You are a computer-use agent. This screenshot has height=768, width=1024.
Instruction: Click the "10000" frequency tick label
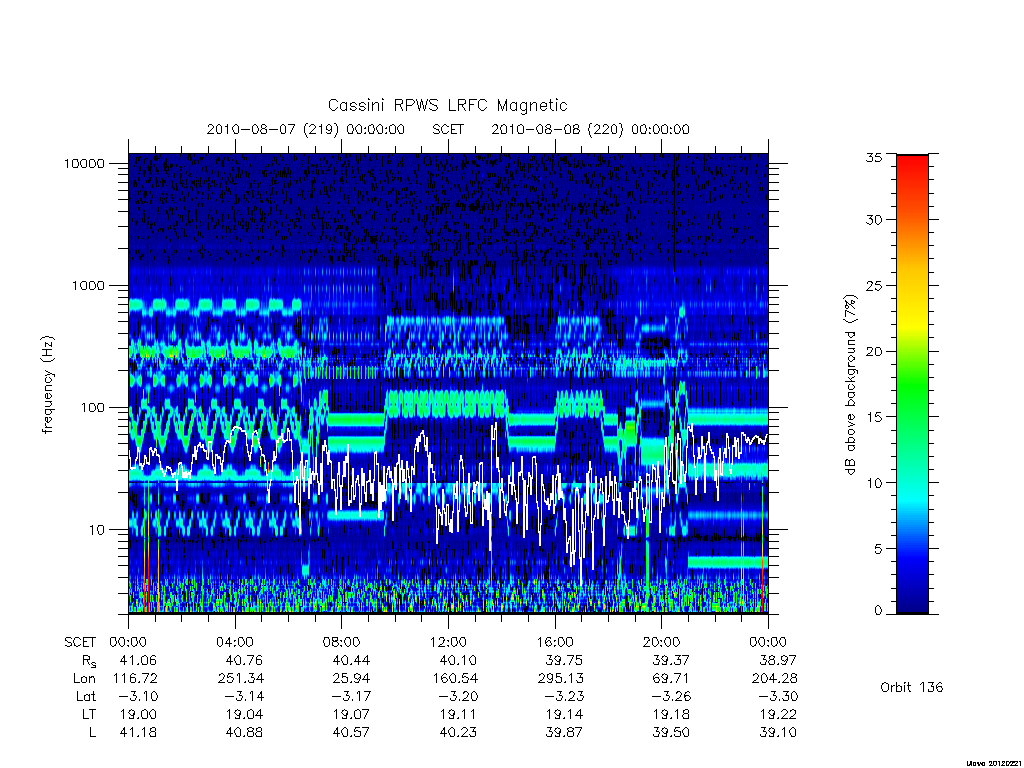coord(84,164)
